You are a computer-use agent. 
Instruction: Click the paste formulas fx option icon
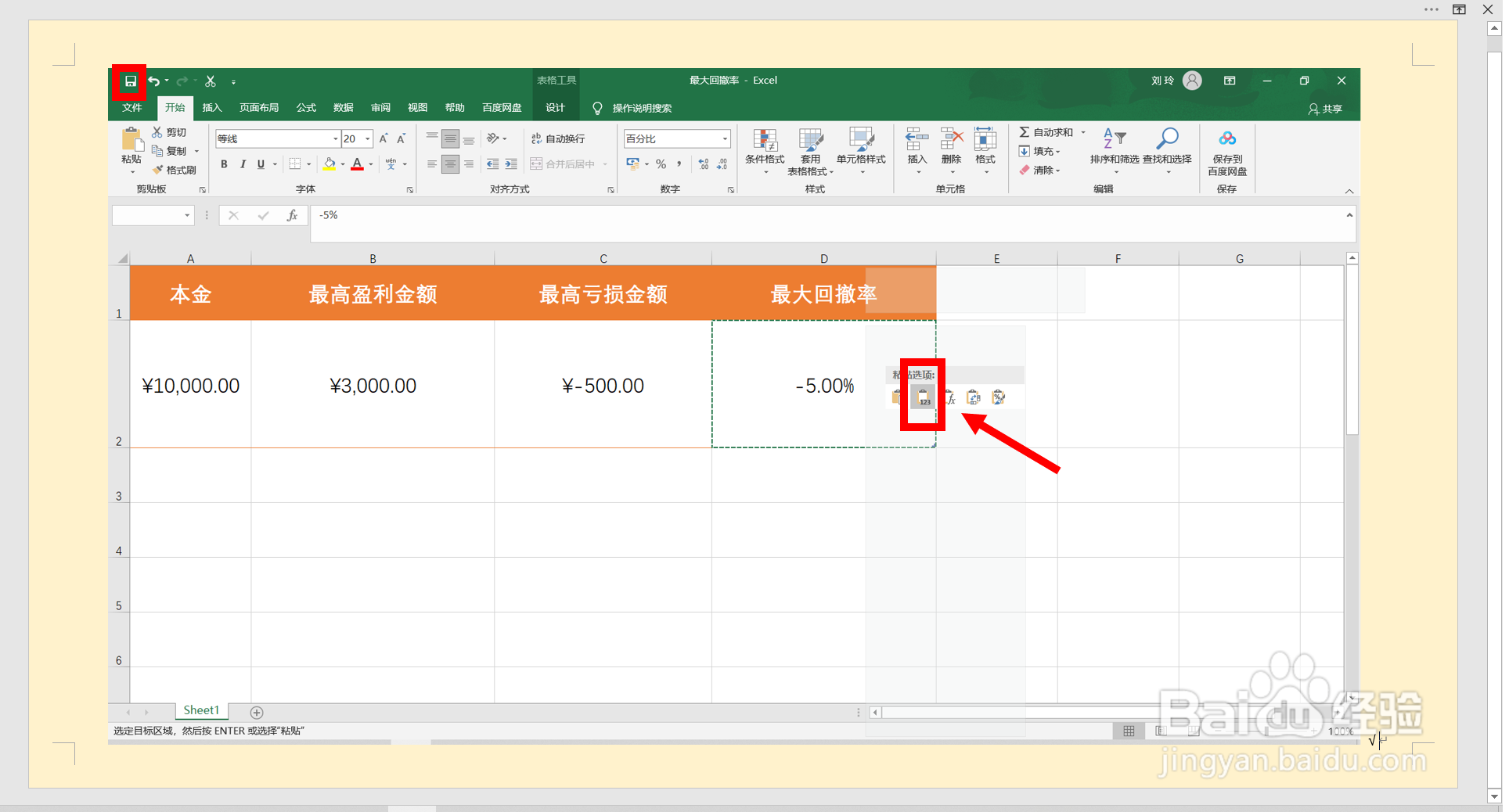pyautogui.click(x=949, y=397)
